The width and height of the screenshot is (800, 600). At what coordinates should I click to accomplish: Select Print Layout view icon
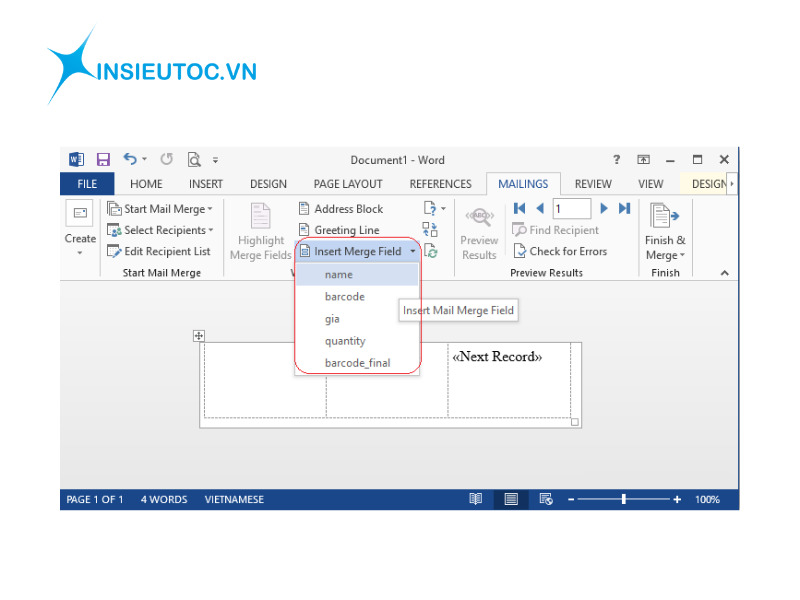pyautogui.click(x=511, y=499)
